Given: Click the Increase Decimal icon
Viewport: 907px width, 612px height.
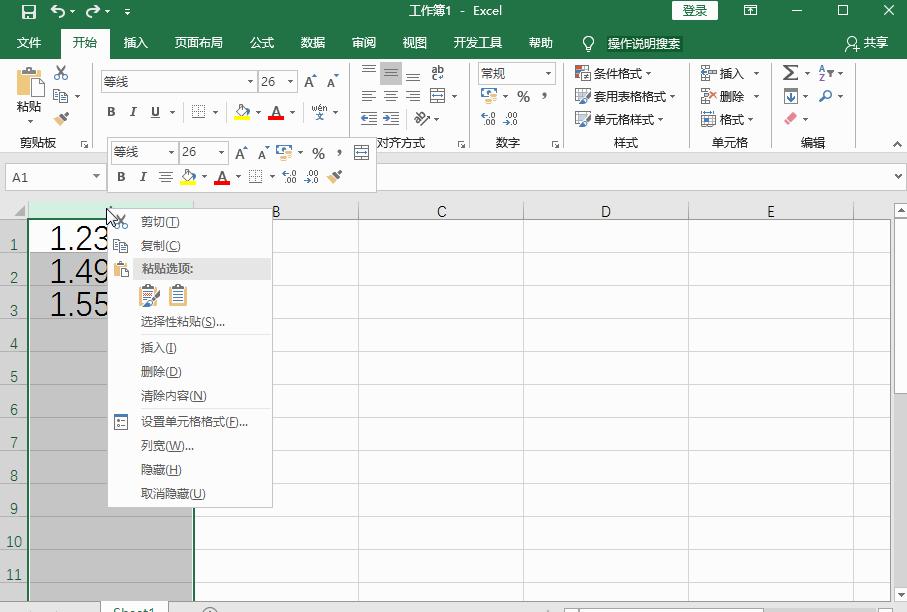Looking at the screenshot, I should pyautogui.click(x=487, y=118).
